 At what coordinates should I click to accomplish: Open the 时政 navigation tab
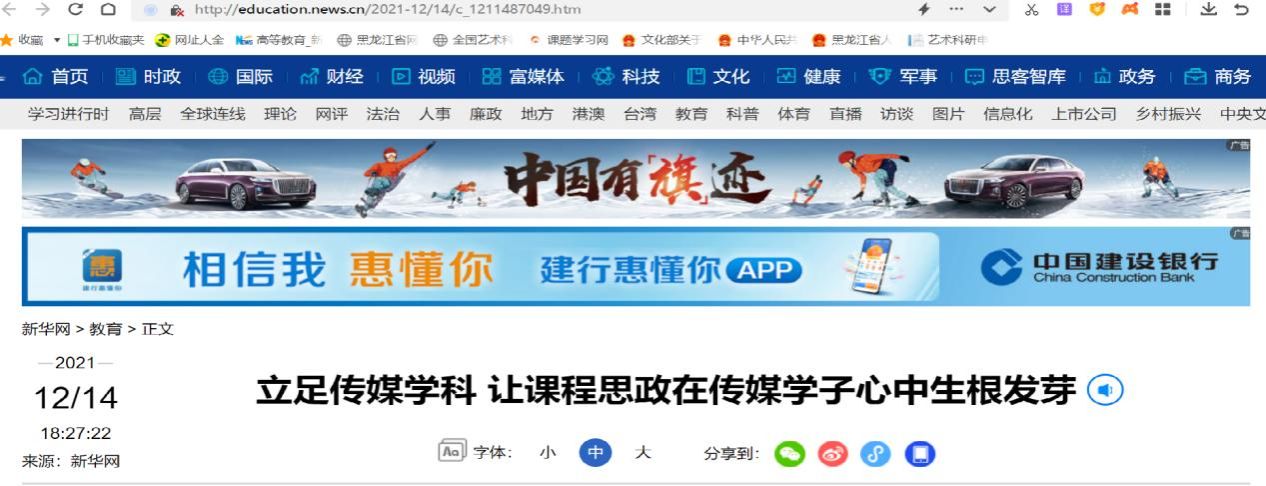[149, 77]
